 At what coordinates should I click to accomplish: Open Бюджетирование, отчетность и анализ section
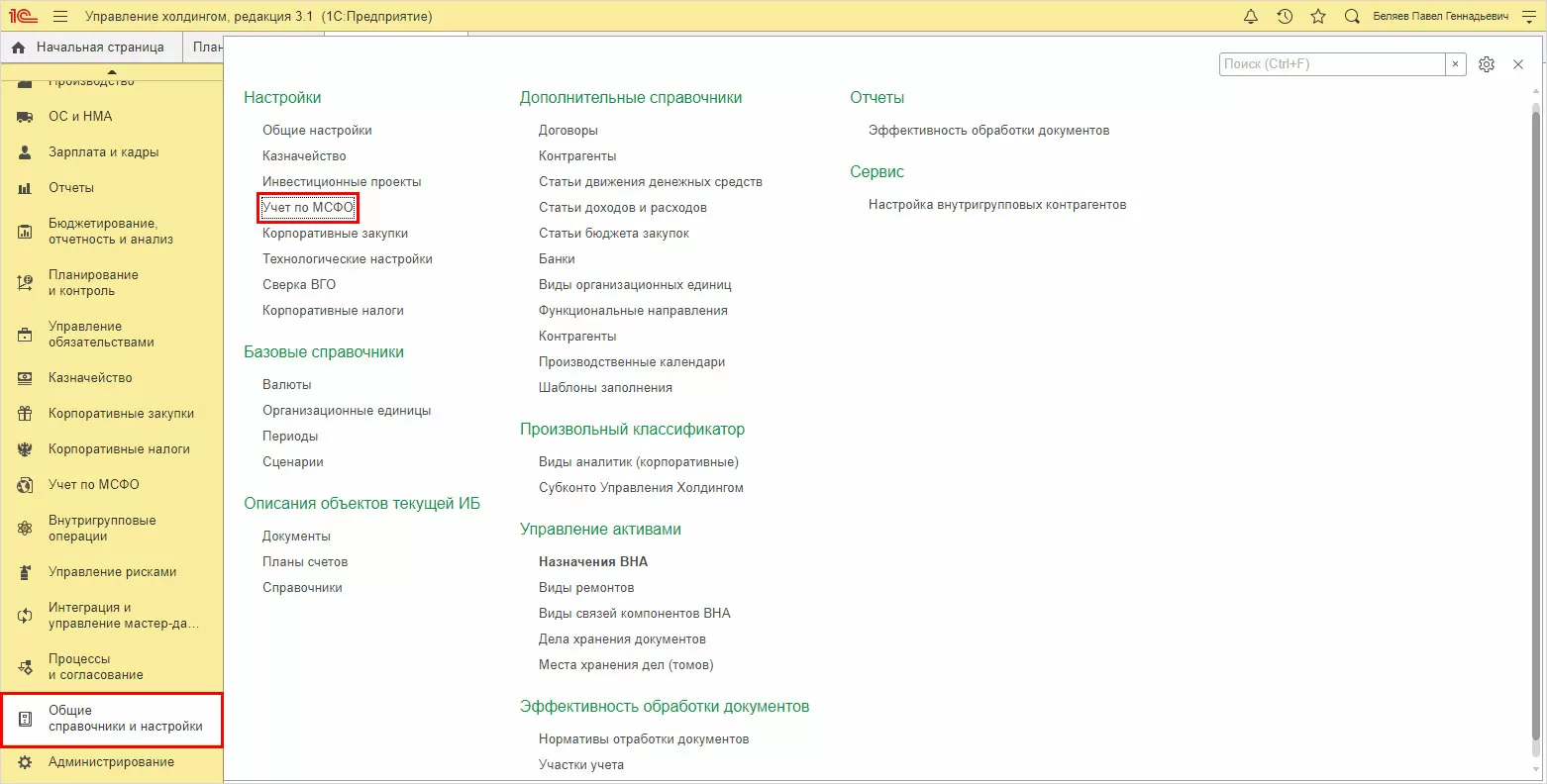point(112,232)
